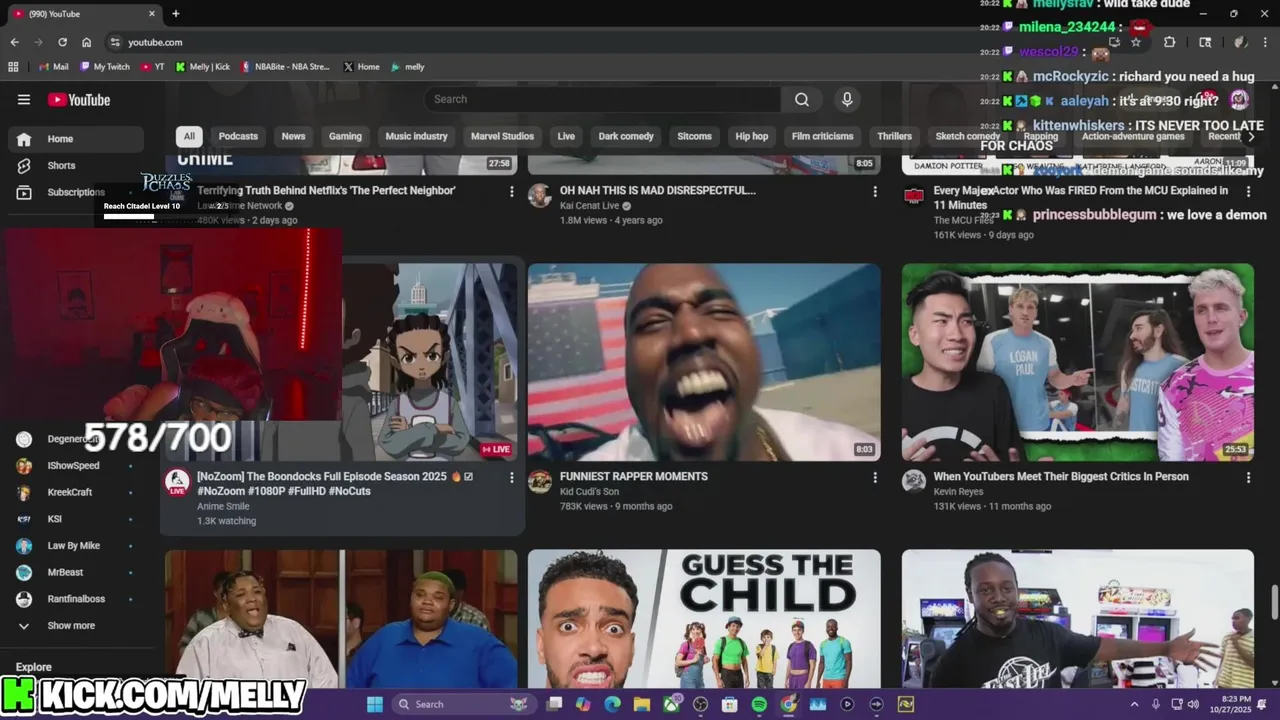Open the My Twitch bookmark
The image size is (1280, 720).
click(x=104, y=67)
